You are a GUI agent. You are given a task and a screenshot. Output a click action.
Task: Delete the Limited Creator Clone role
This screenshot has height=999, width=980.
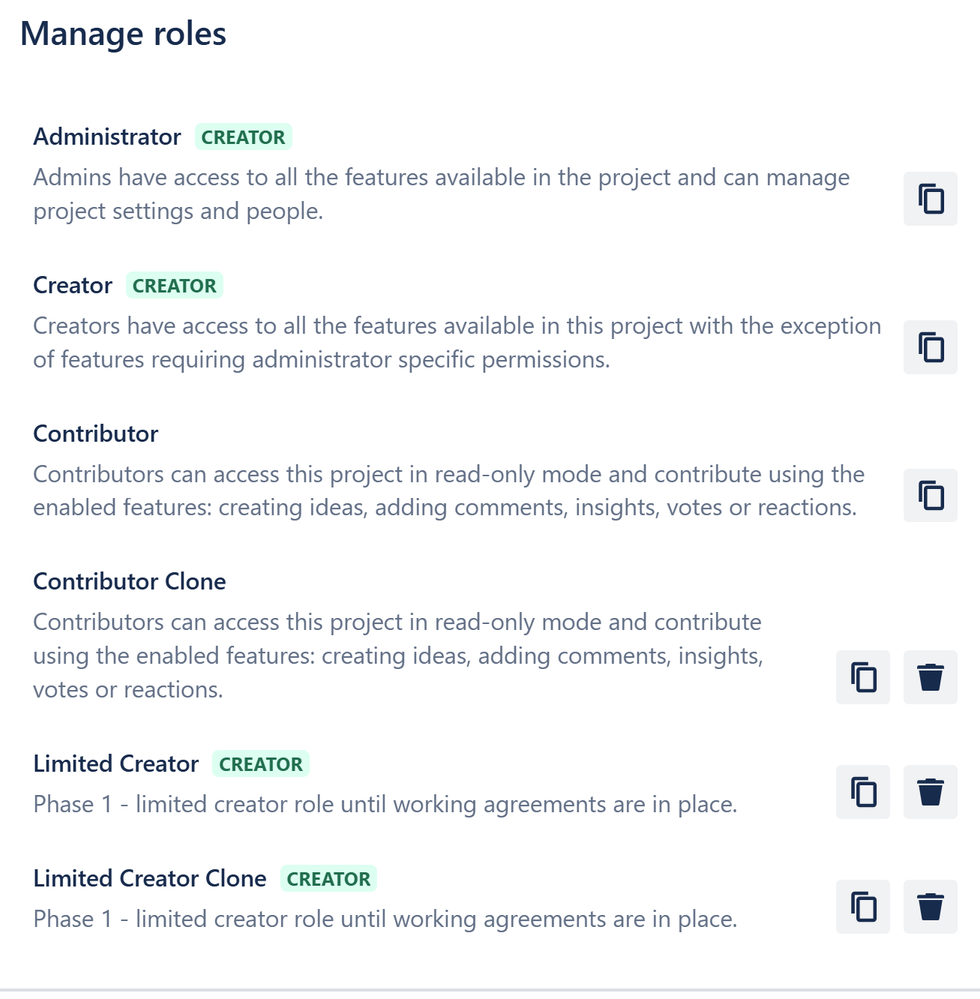pos(930,906)
